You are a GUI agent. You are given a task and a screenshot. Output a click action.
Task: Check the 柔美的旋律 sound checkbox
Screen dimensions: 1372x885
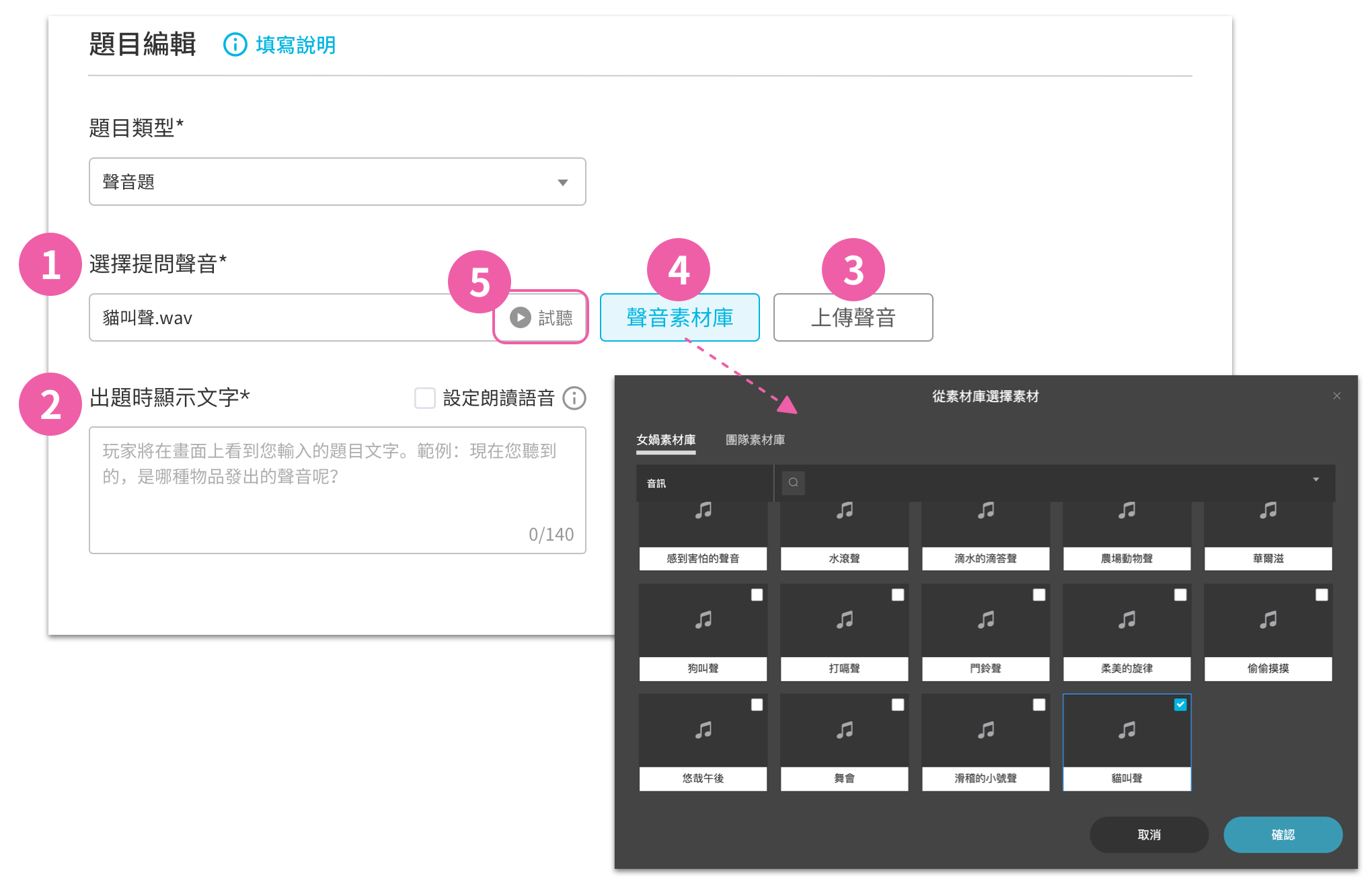pos(1180,594)
